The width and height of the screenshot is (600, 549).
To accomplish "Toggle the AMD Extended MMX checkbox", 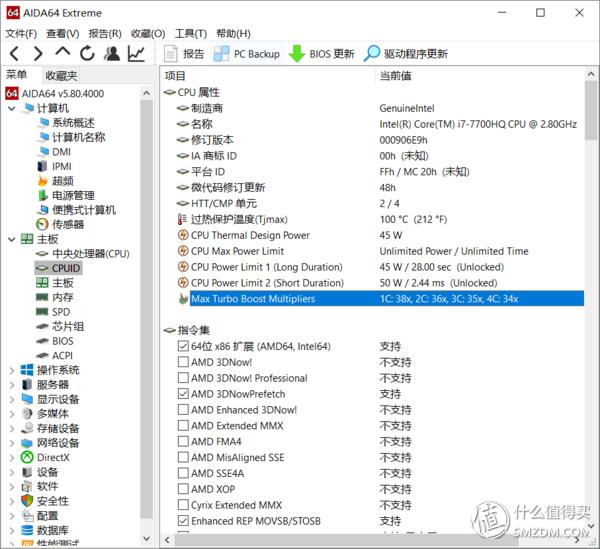I will 183,425.
